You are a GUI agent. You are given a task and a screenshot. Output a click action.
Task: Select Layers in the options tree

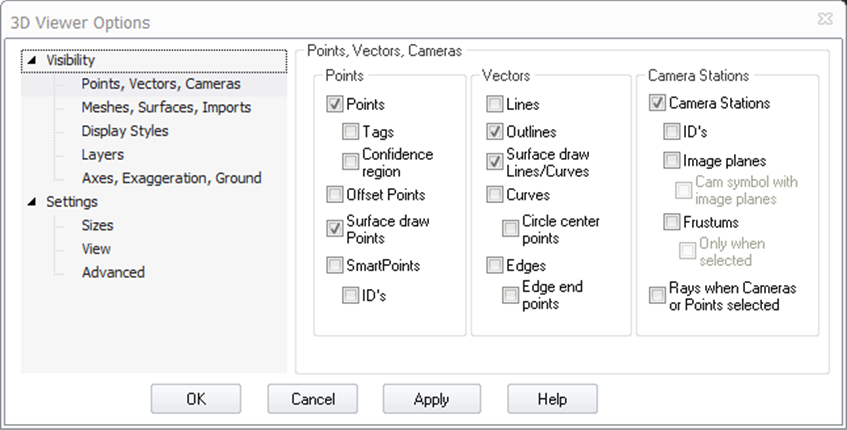(103, 155)
